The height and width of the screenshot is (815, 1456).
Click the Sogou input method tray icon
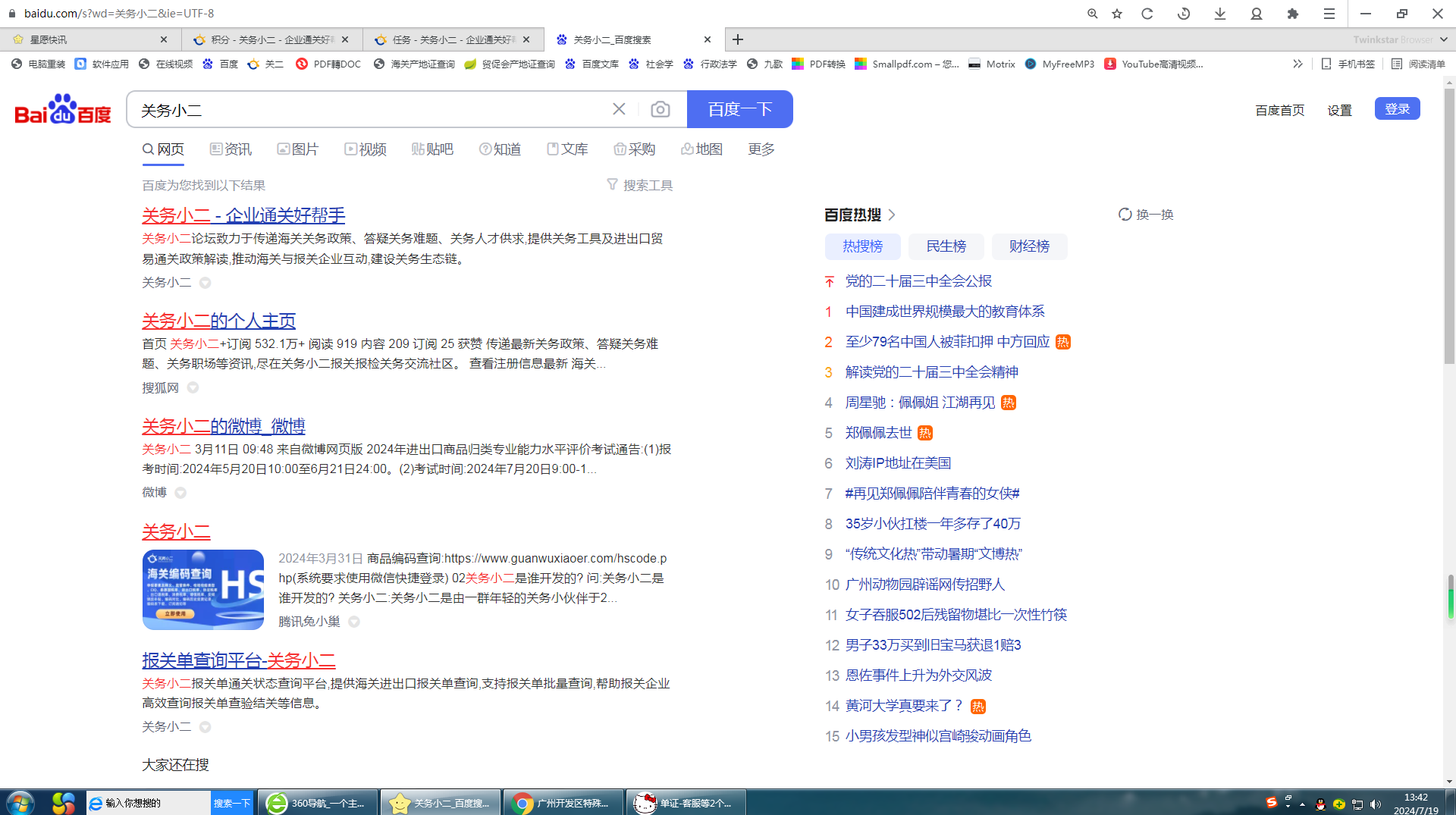point(1272,802)
